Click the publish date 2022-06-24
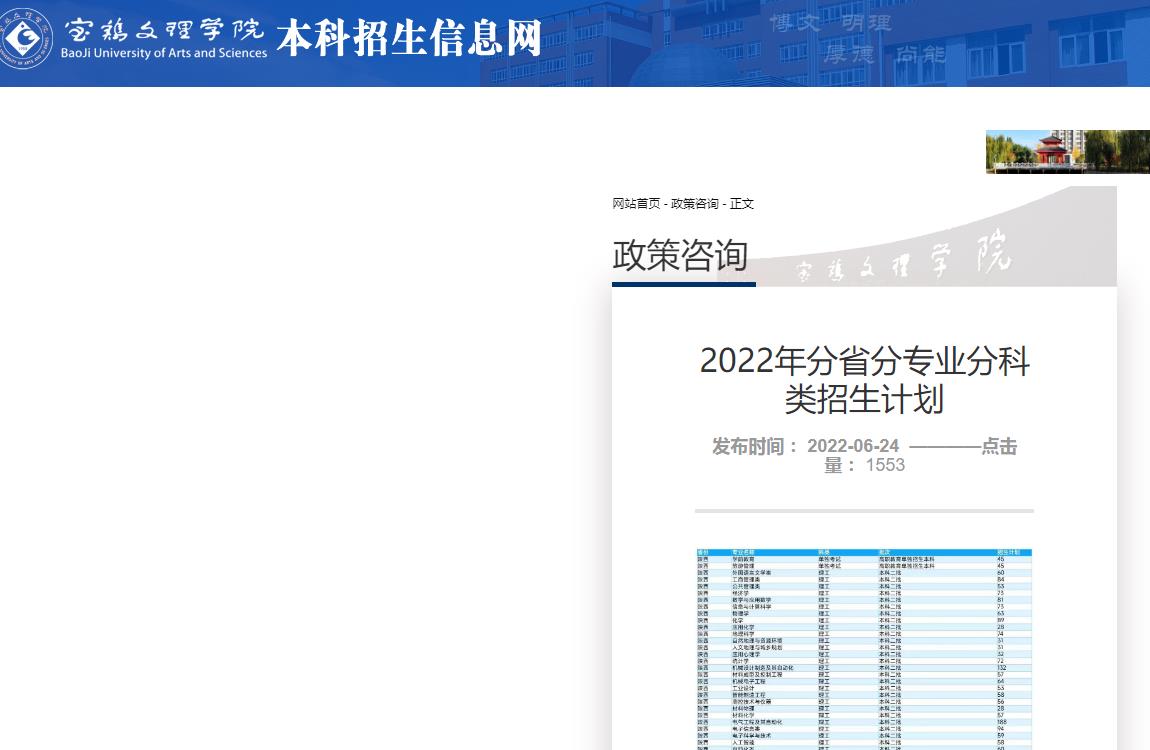Screen dimensions: 1150x750 coord(853,446)
